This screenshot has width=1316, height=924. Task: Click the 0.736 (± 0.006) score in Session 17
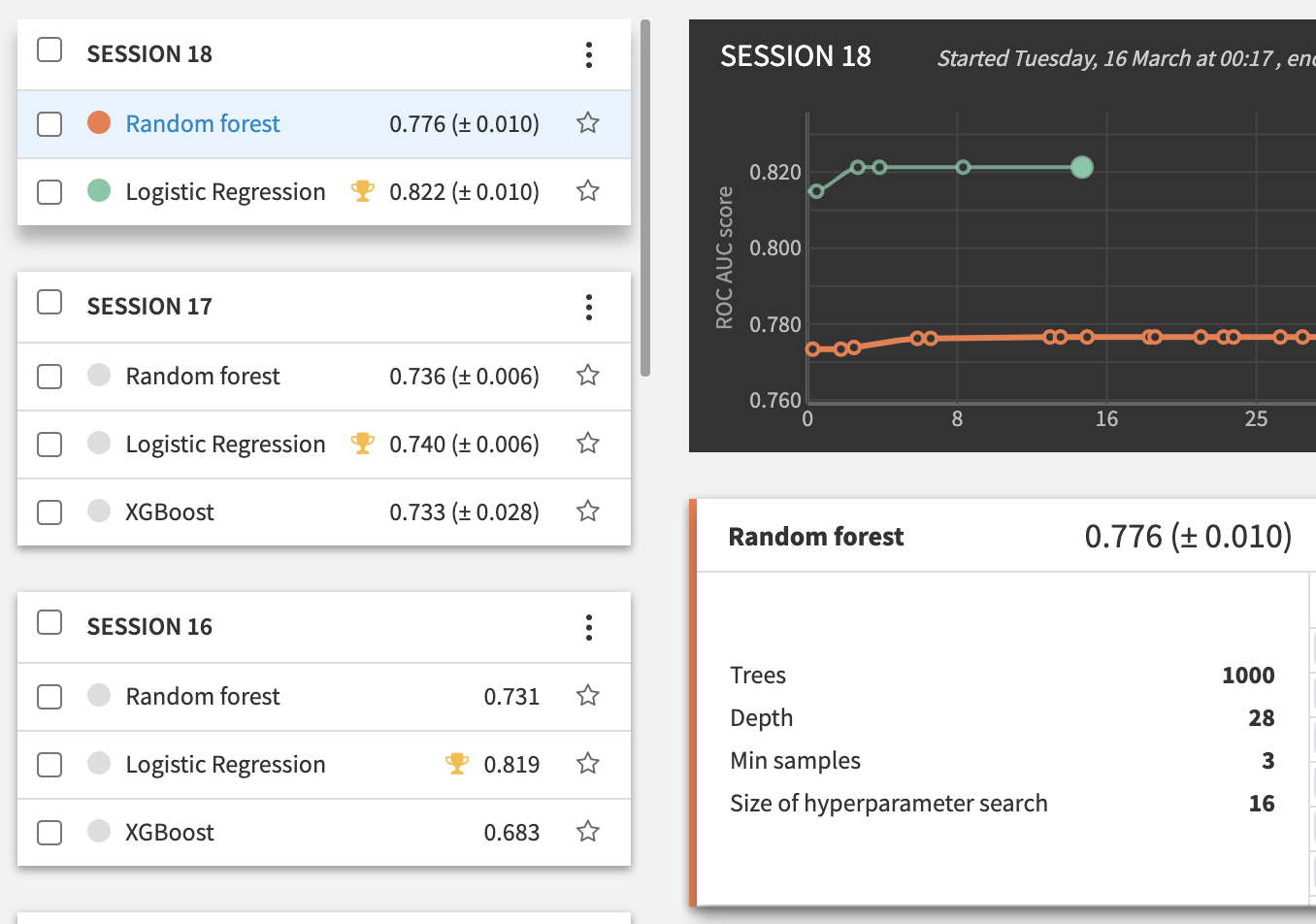click(464, 377)
